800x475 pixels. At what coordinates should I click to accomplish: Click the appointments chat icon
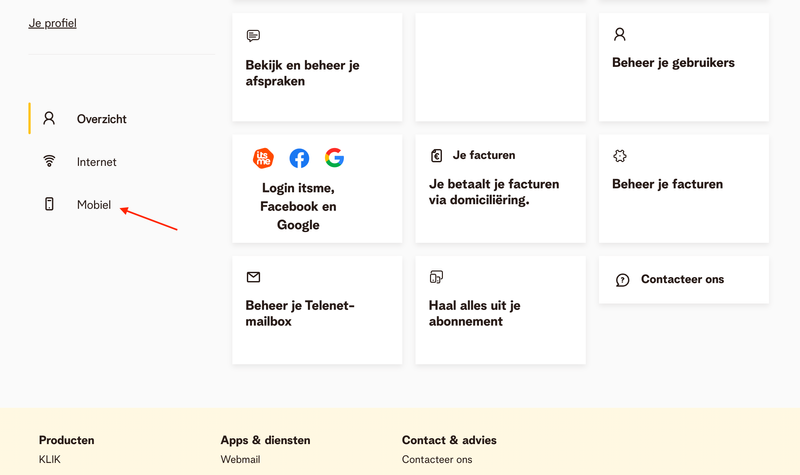[253, 36]
